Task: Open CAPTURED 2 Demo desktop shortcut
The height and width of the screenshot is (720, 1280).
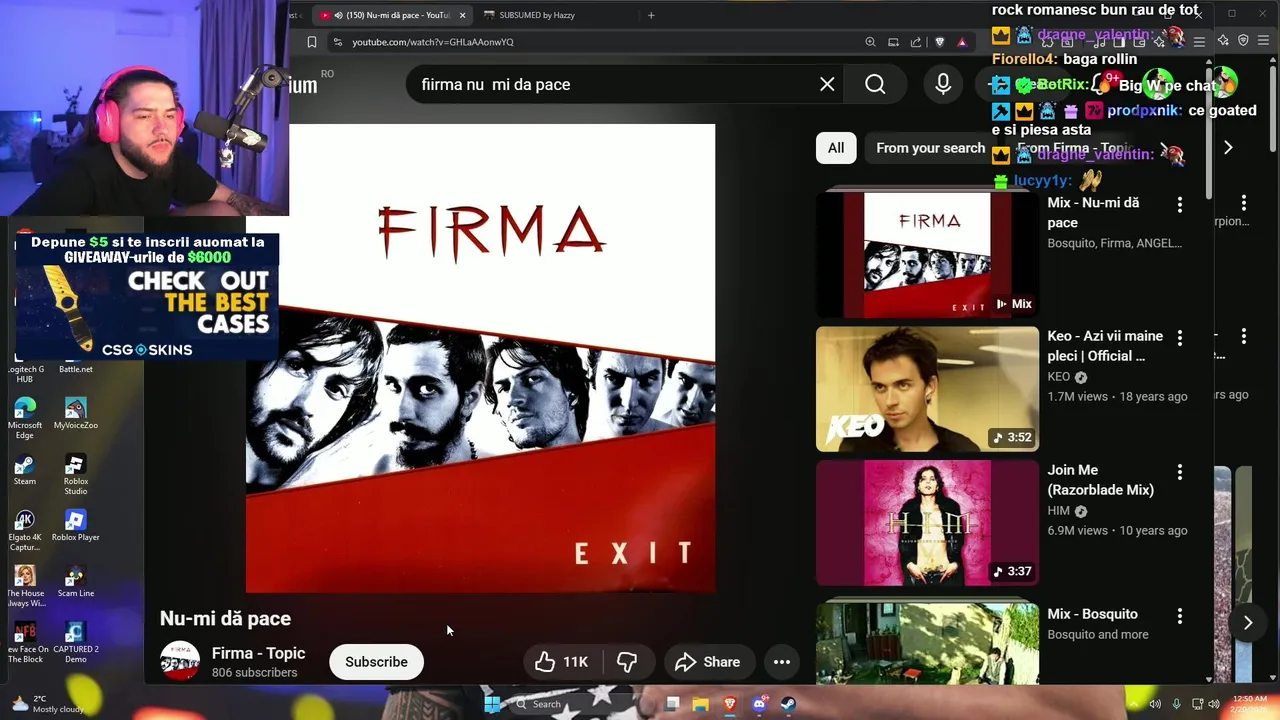Action: coord(75,642)
